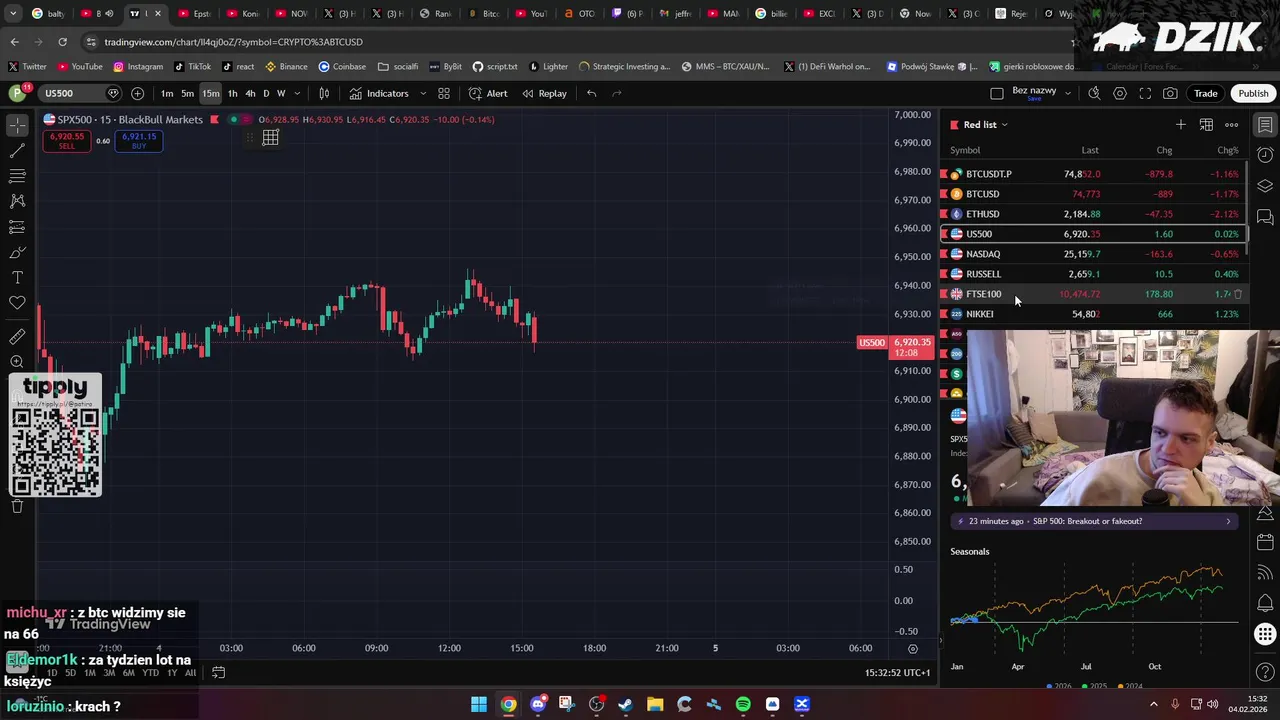Open the favorites heart drawing tool
This screenshot has width=1280, height=720.
(x=17, y=303)
